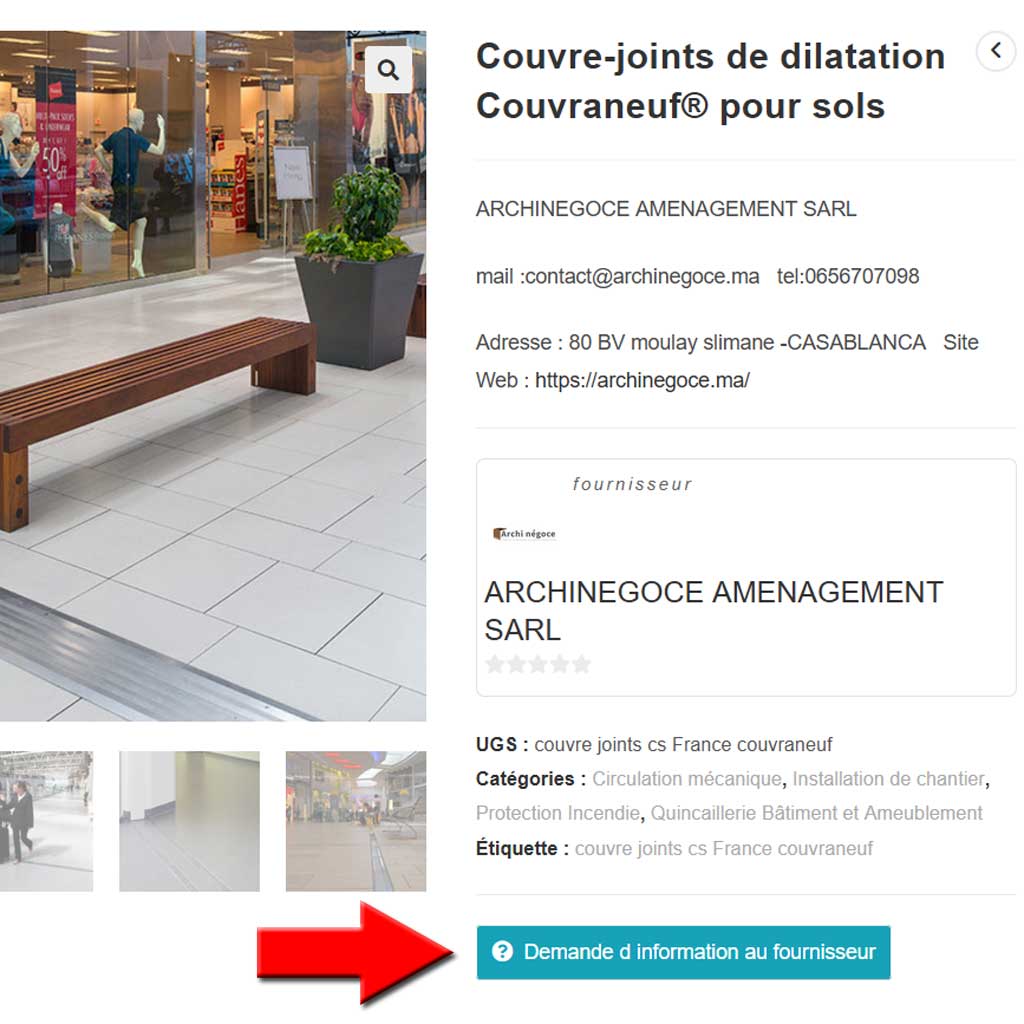Select middle thumbnail showing floor joint corridor

189,821
